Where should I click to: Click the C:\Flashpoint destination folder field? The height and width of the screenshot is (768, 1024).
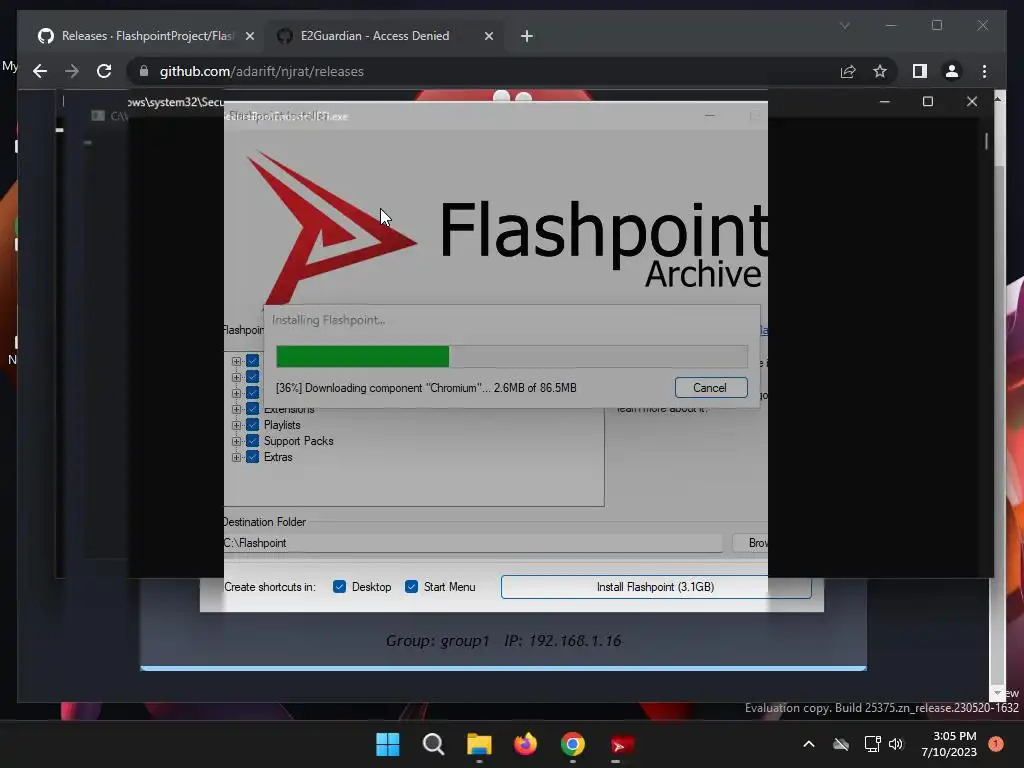[x=473, y=543]
